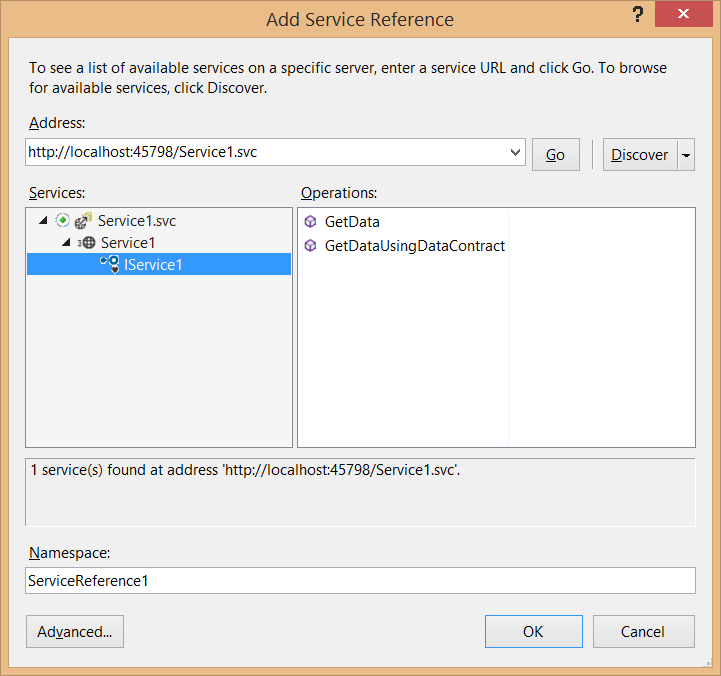Click the IService1 contract icon
The image size is (721, 676).
pyautogui.click(x=110, y=264)
